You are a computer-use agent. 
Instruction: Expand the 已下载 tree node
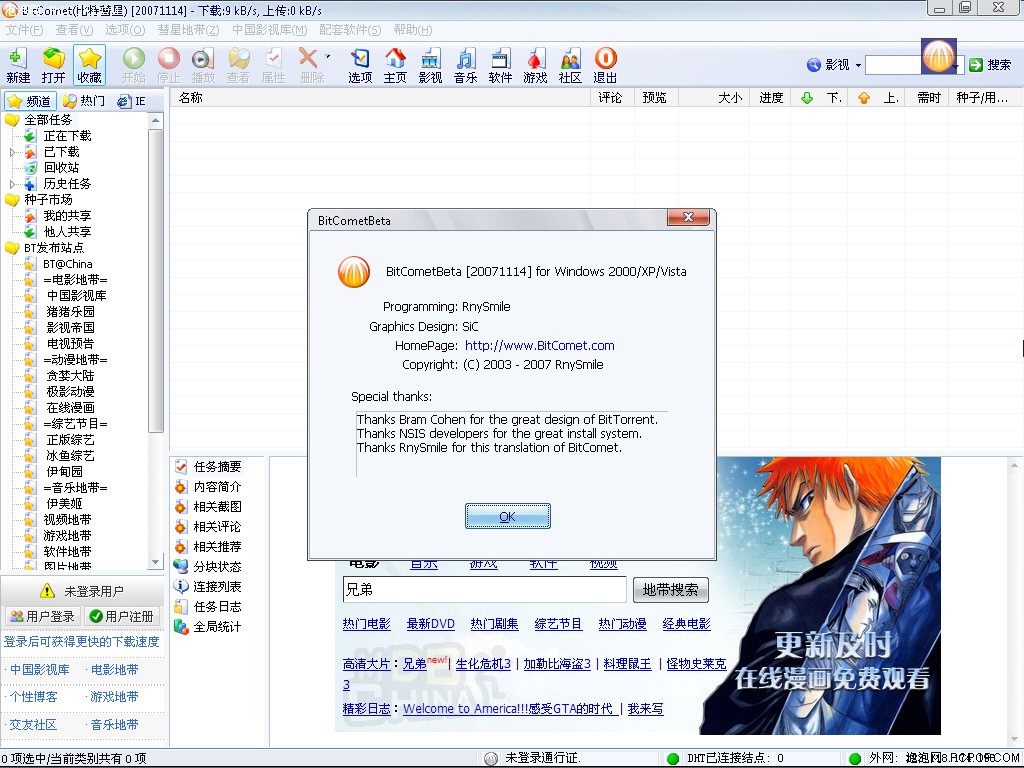pyautogui.click(x=12, y=152)
